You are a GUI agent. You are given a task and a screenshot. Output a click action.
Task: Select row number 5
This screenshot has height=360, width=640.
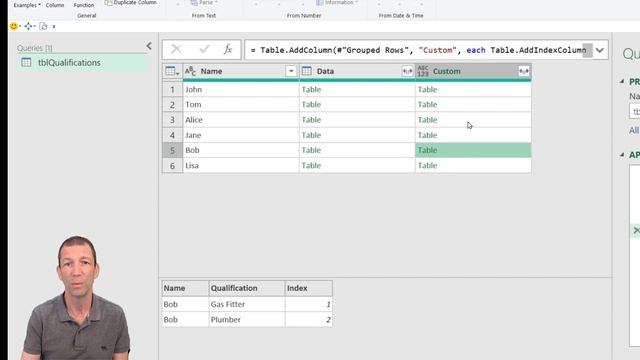pos(172,150)
